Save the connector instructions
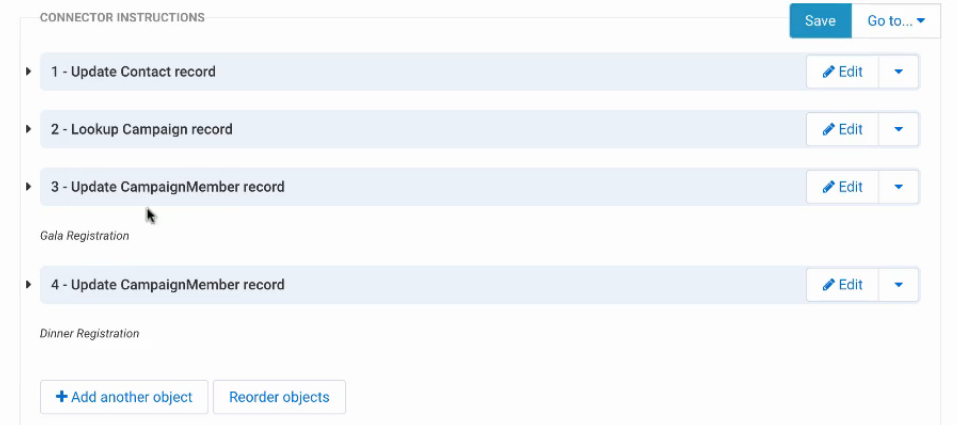The width and height of the screenshot is (957, 425). pos(820,21)
